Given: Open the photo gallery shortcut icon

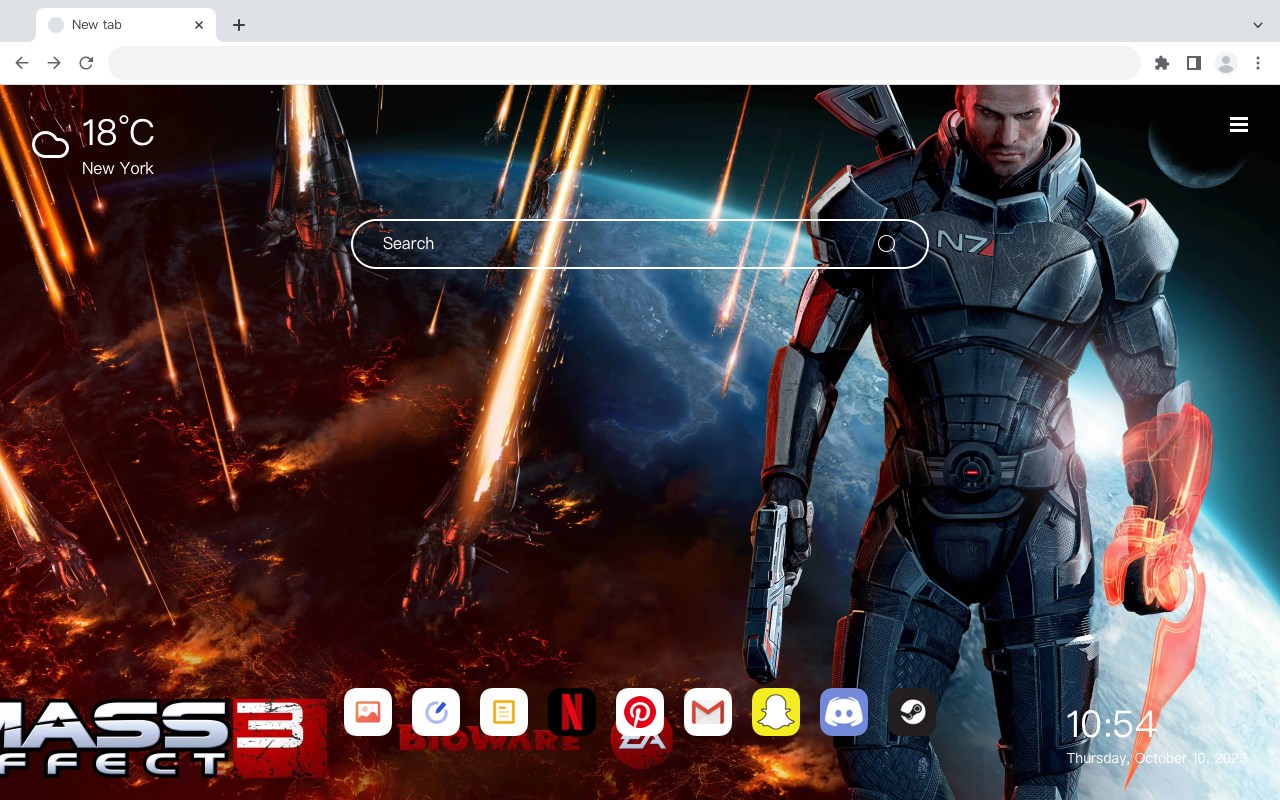Looking at the screenshot, I should pyautogui.click(x=368, y=712).
